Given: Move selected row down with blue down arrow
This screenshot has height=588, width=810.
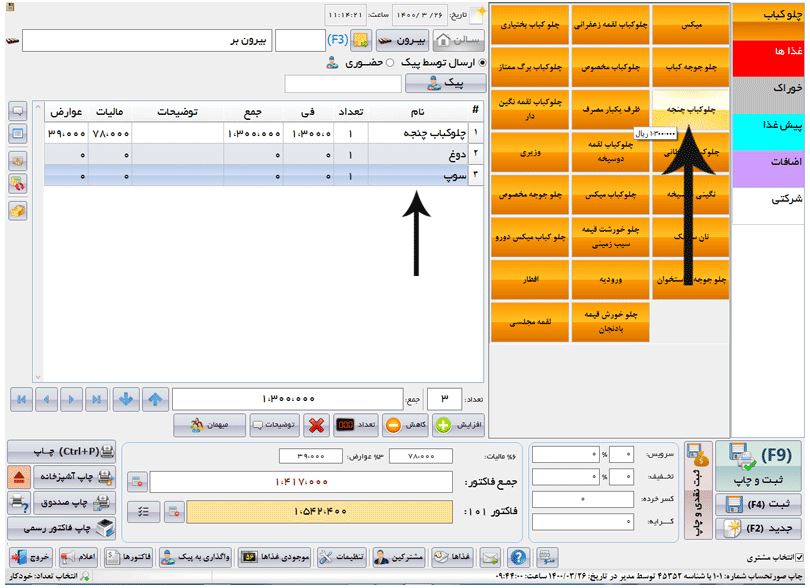Looking at the screenshot, I should pos(125,399).
